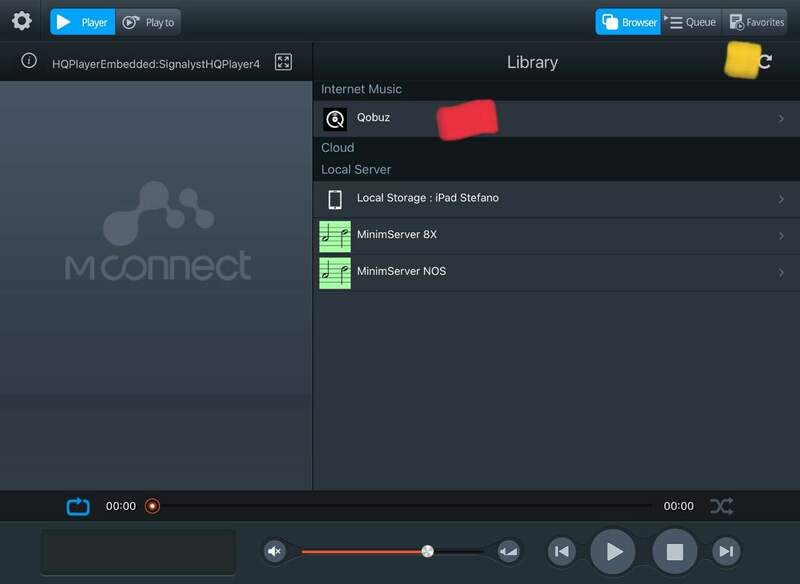Stop playback with the square button

tap(674, 551)
